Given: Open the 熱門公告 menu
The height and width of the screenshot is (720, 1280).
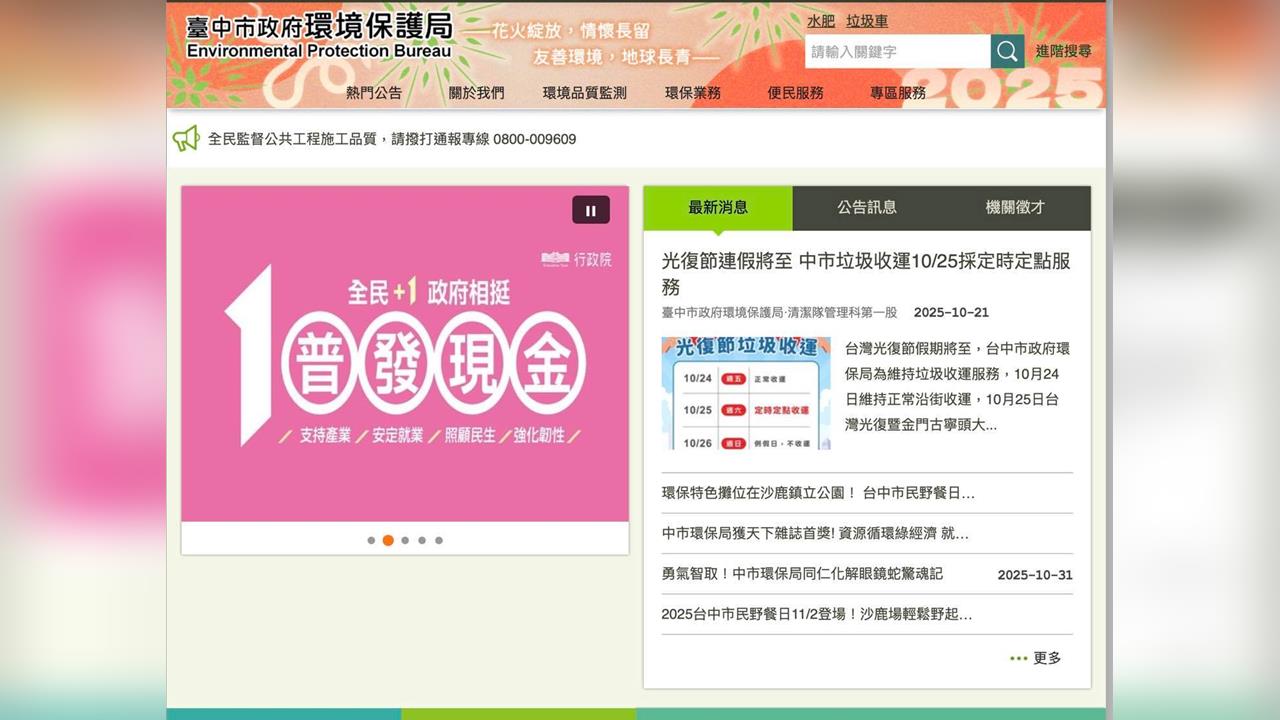Looking at the screenshot, I should [x=374, y=92].
